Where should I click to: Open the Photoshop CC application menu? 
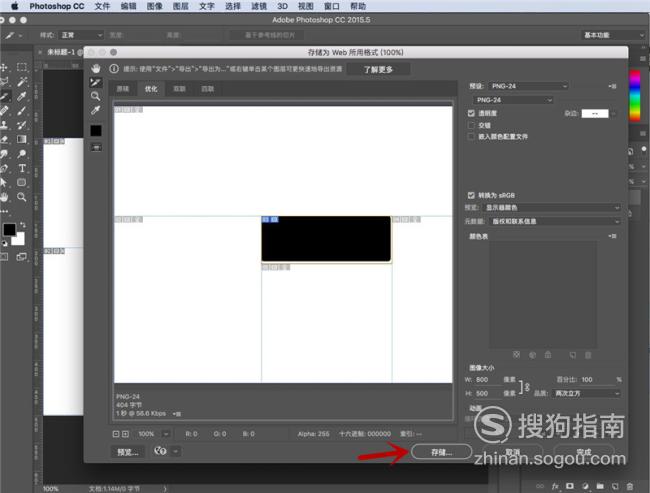click(x=57, y=6)
